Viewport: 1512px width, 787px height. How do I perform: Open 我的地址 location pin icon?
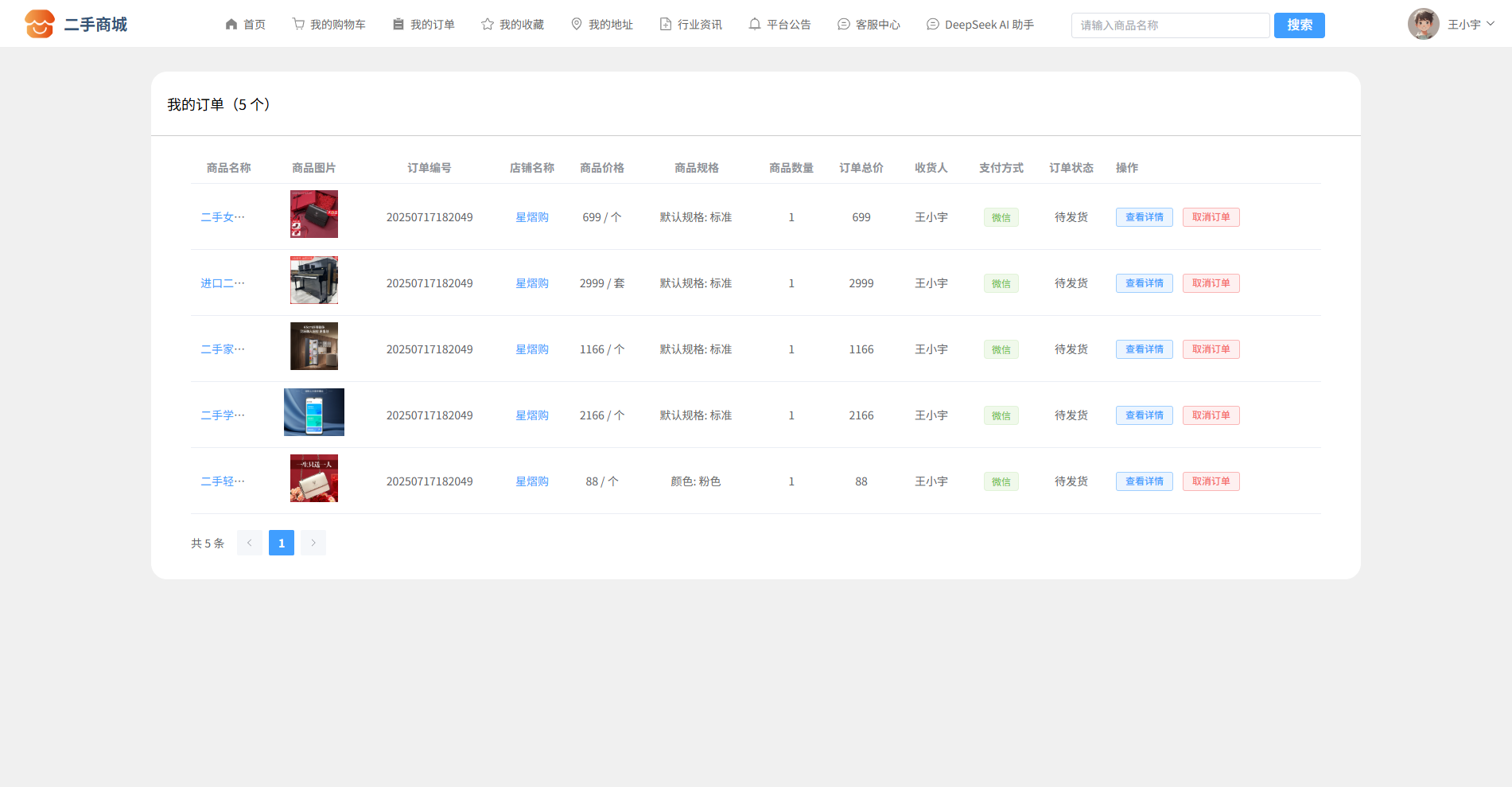click(577, 25)
